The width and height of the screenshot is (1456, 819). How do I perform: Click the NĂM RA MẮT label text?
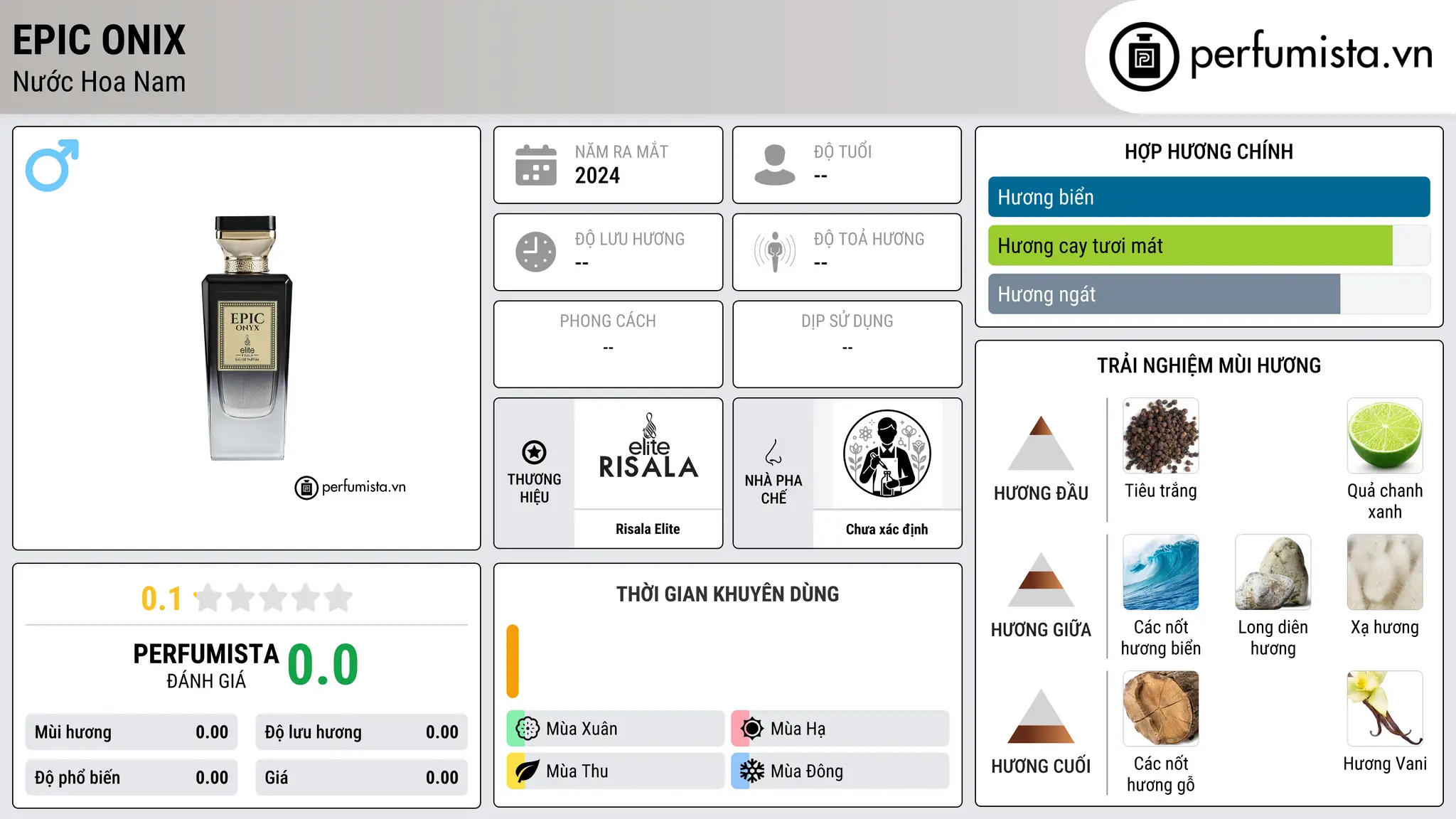coord(621,151)
